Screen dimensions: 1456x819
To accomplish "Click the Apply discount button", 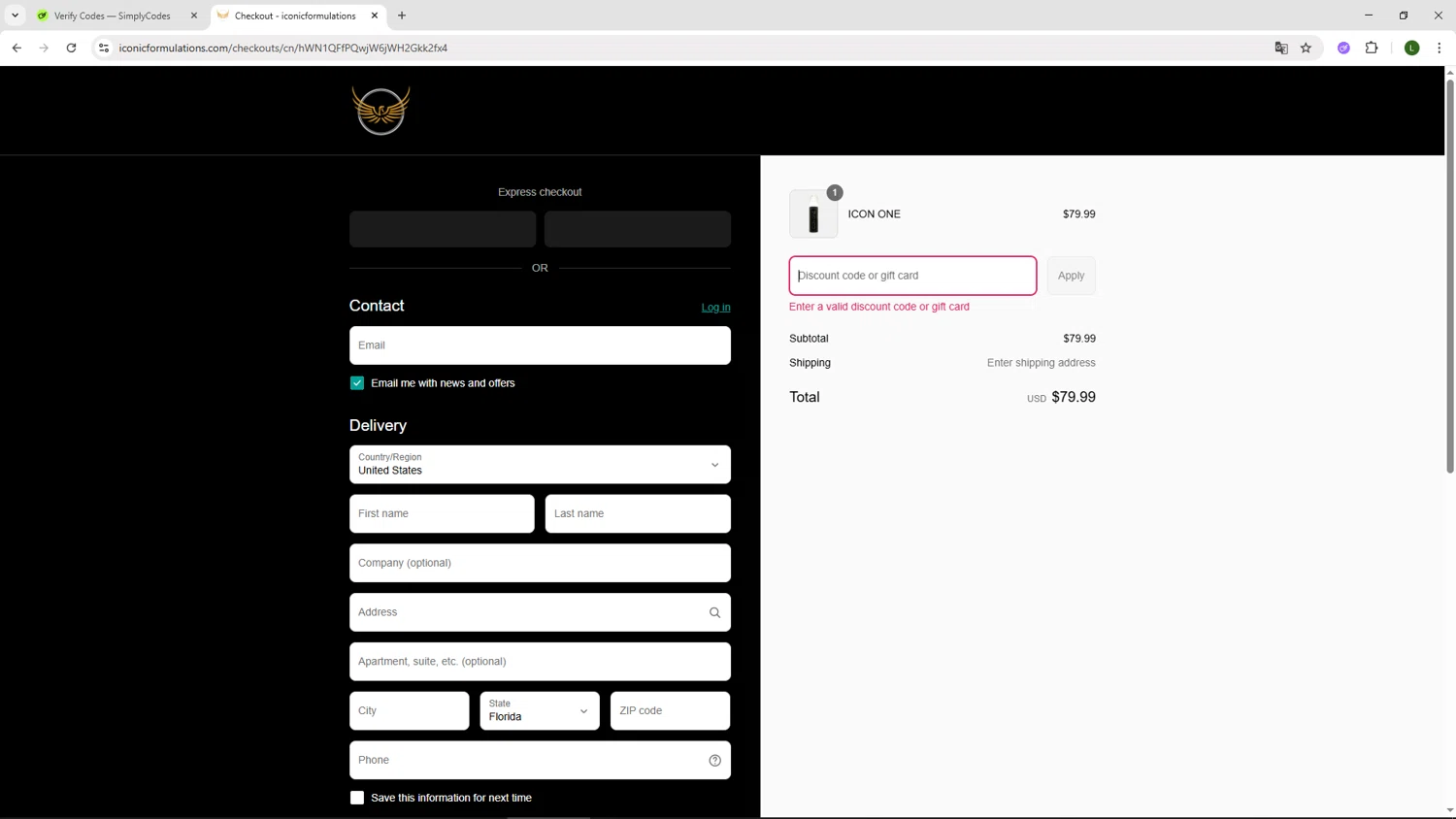I will [1071, 276].
